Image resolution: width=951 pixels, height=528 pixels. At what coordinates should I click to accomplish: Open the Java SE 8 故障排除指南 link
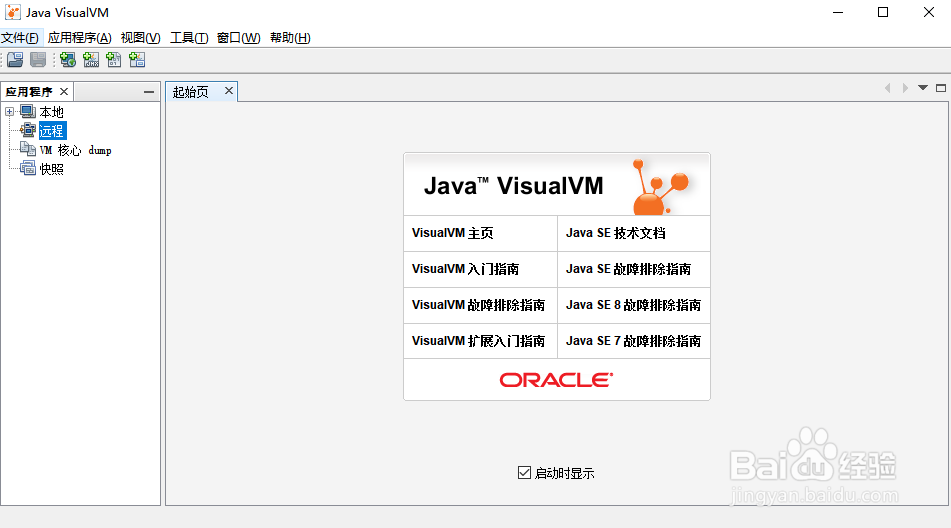pos(634,305)
